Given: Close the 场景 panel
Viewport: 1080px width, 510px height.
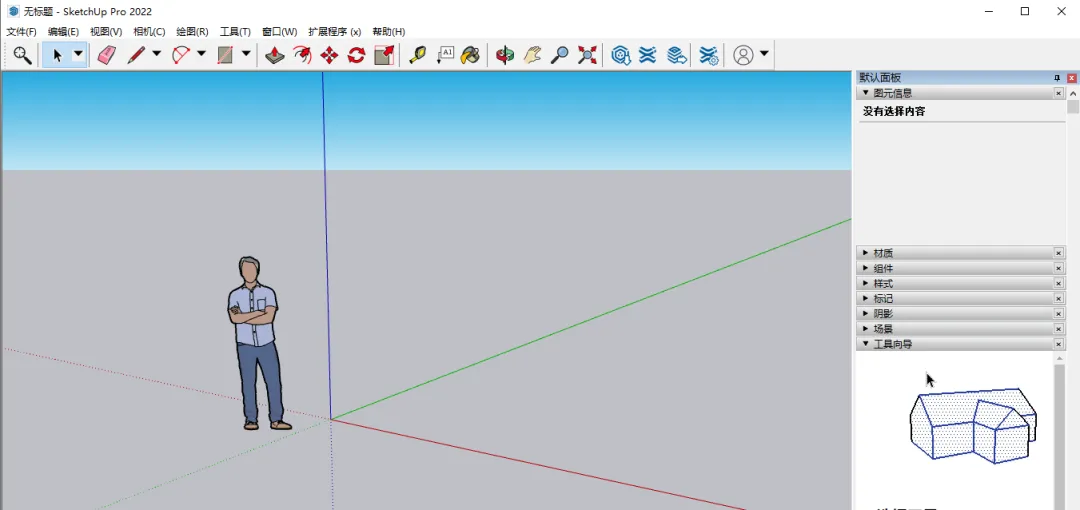Looking at the screenshot, I should point(1059,329).
